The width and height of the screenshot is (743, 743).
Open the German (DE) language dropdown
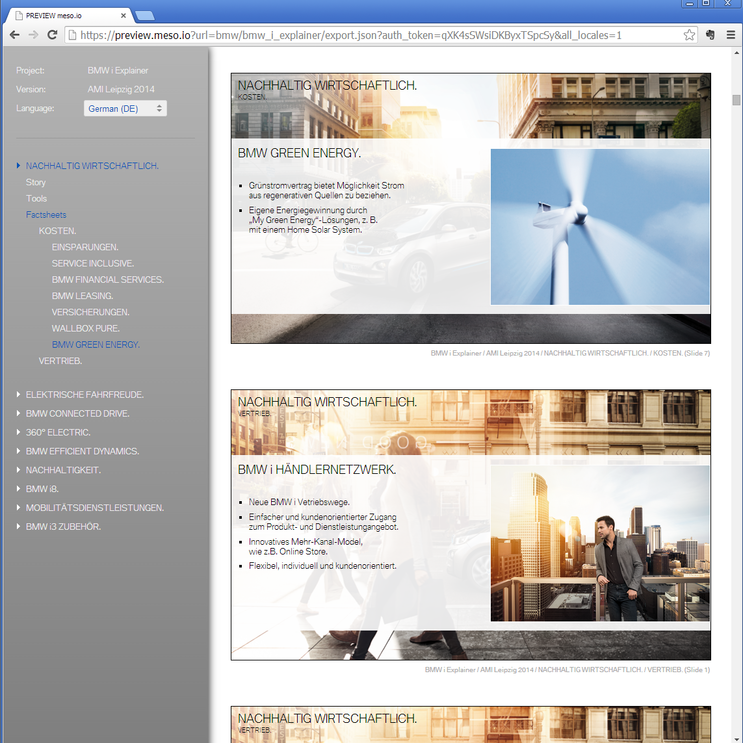(125, 108)
